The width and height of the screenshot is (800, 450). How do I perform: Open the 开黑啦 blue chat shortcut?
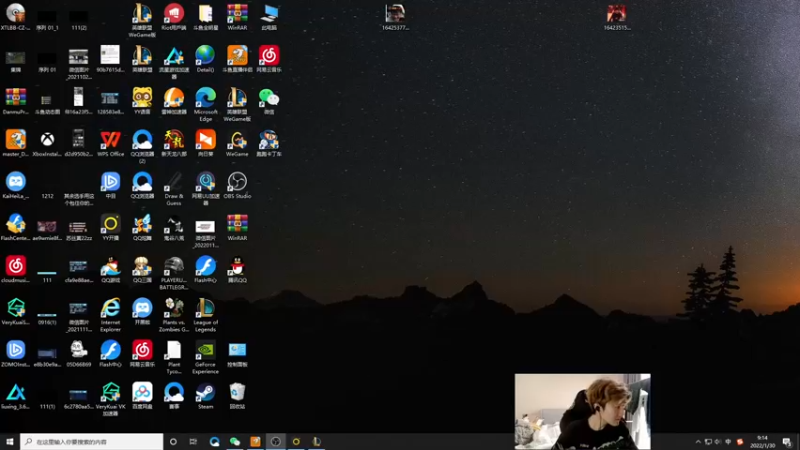[142, 311]
